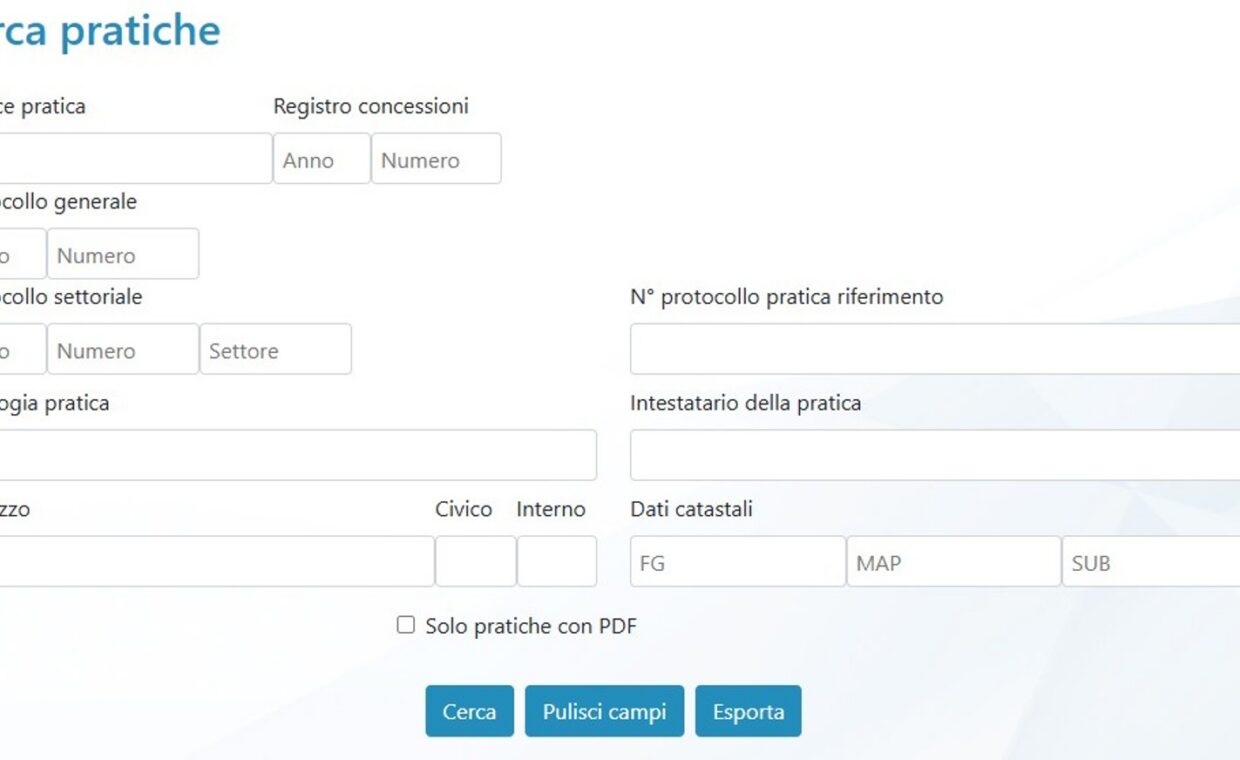Enable the Solo pratiche con PDF checkbox

[x=405, y=624]
